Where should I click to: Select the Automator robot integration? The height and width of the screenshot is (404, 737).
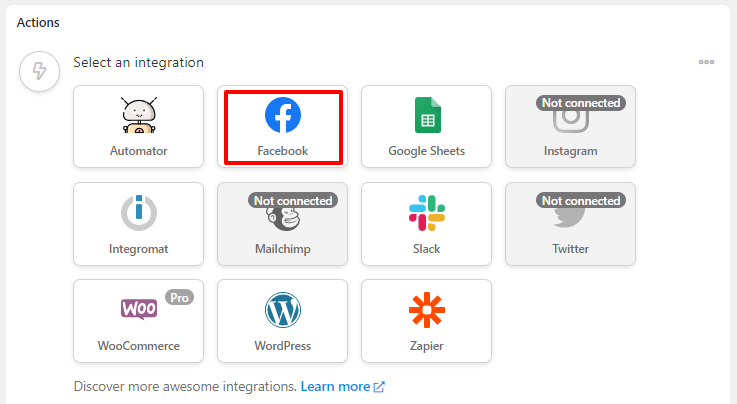click(139, 126)
